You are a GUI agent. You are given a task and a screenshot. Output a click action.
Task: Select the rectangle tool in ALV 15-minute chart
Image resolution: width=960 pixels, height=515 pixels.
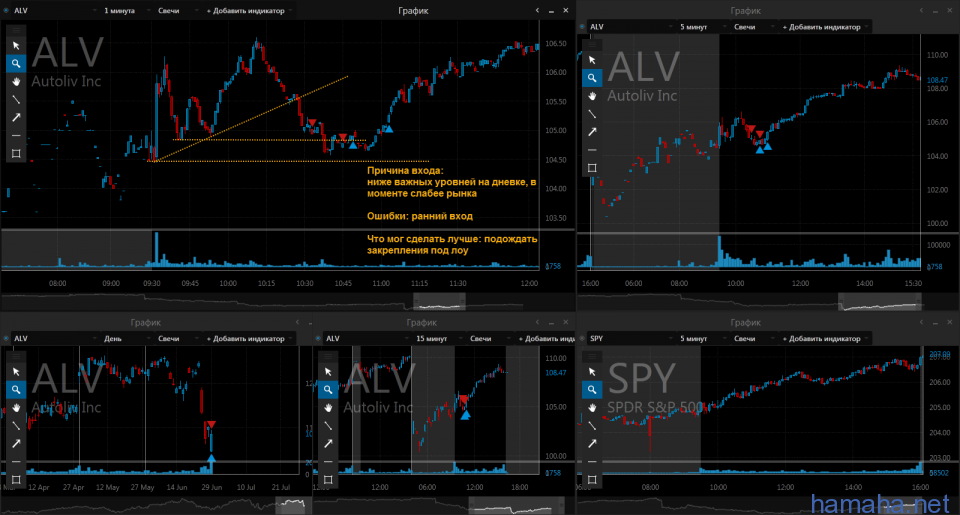(328, 479)
